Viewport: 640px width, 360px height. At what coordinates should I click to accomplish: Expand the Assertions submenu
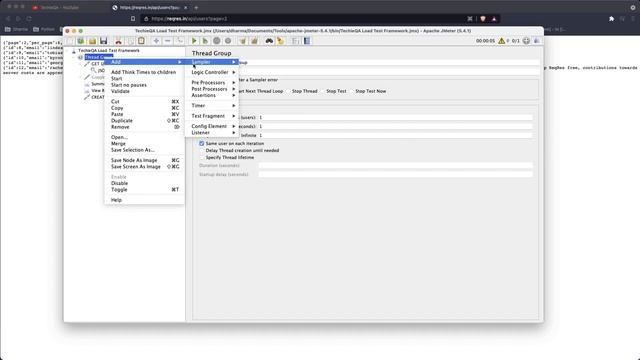coord(212,95)
